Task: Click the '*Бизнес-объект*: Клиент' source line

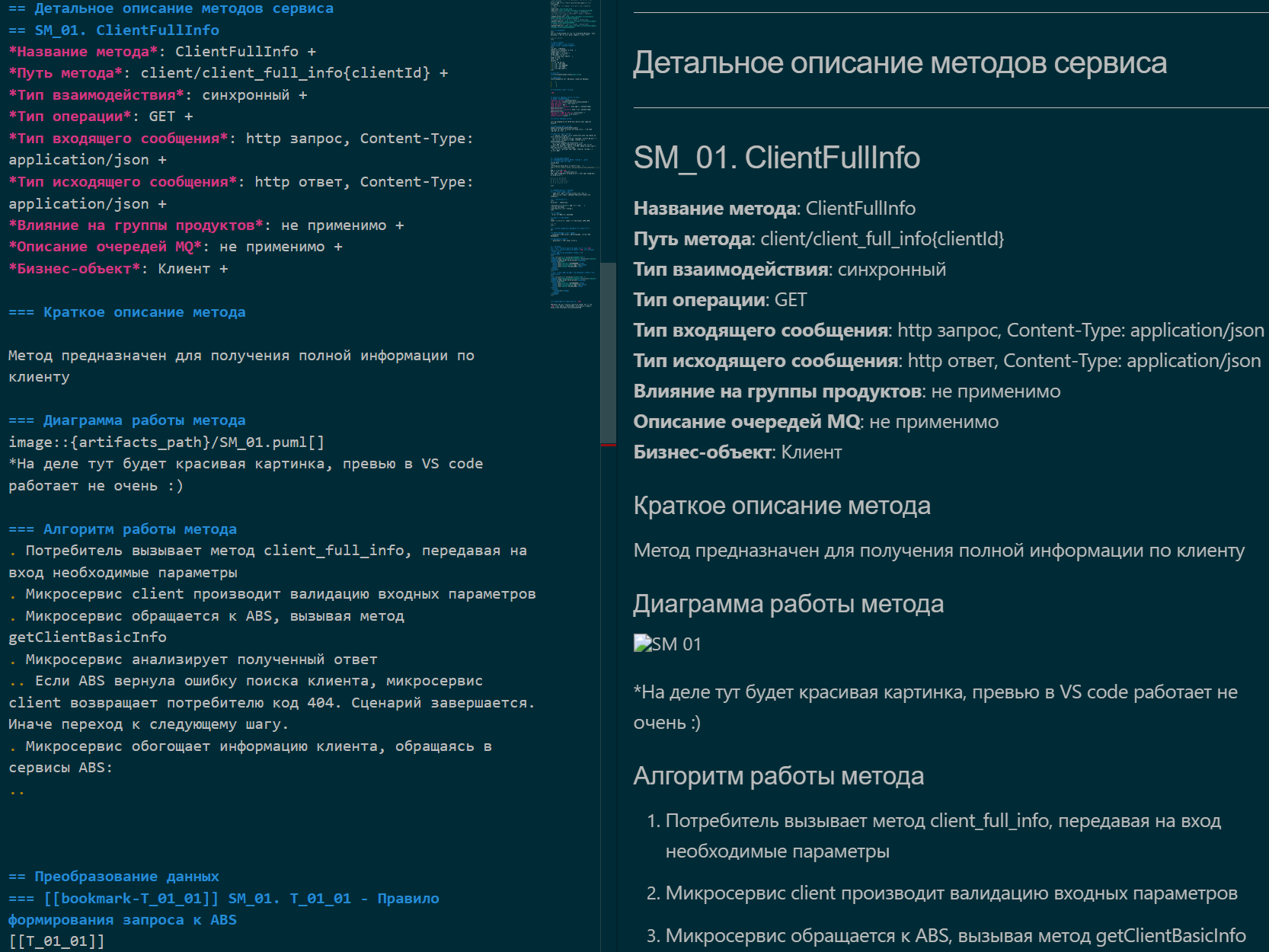Action: (118, 269)
